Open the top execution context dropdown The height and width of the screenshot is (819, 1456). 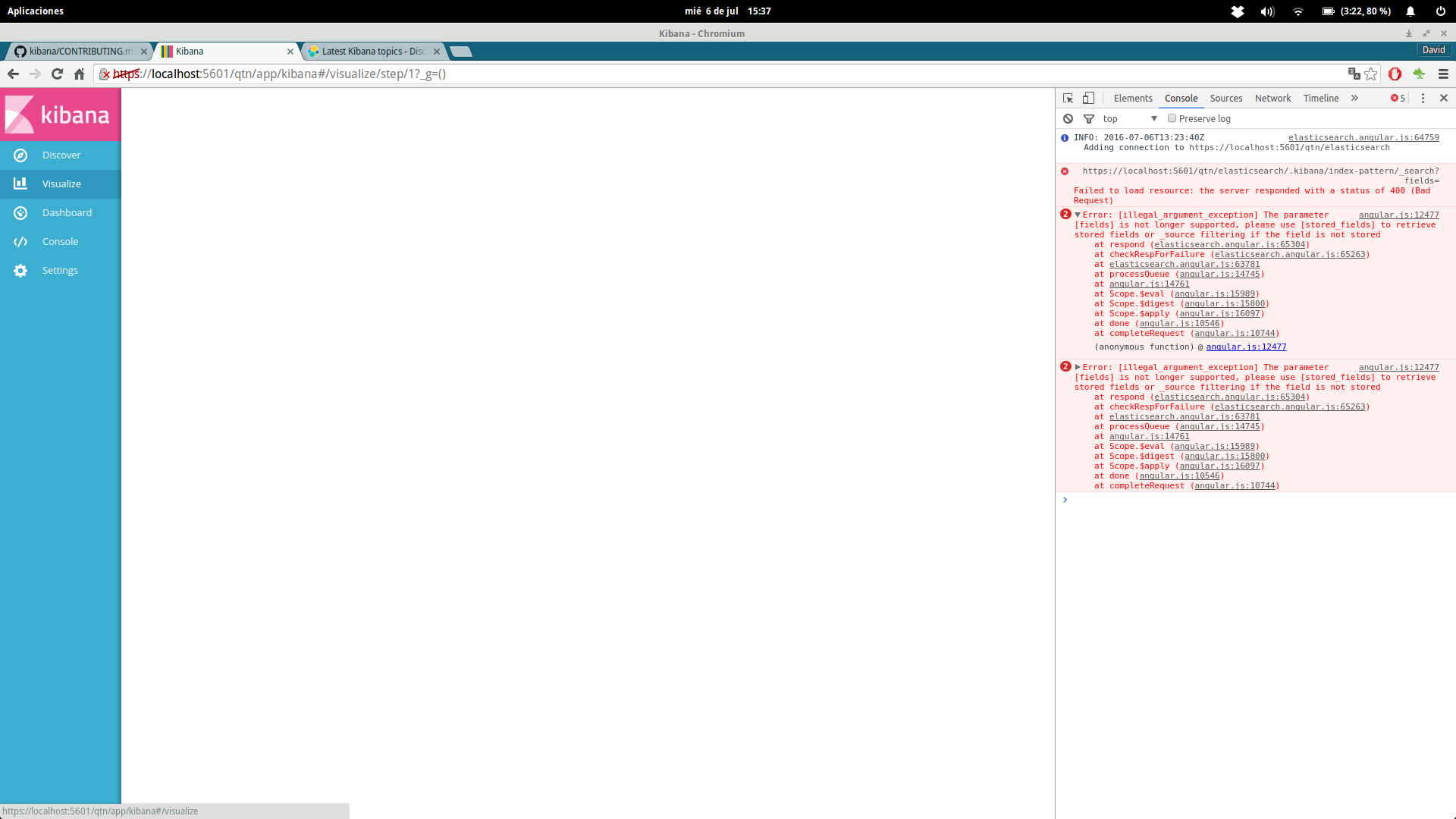pyautogui.click(x=1130, y=118)
